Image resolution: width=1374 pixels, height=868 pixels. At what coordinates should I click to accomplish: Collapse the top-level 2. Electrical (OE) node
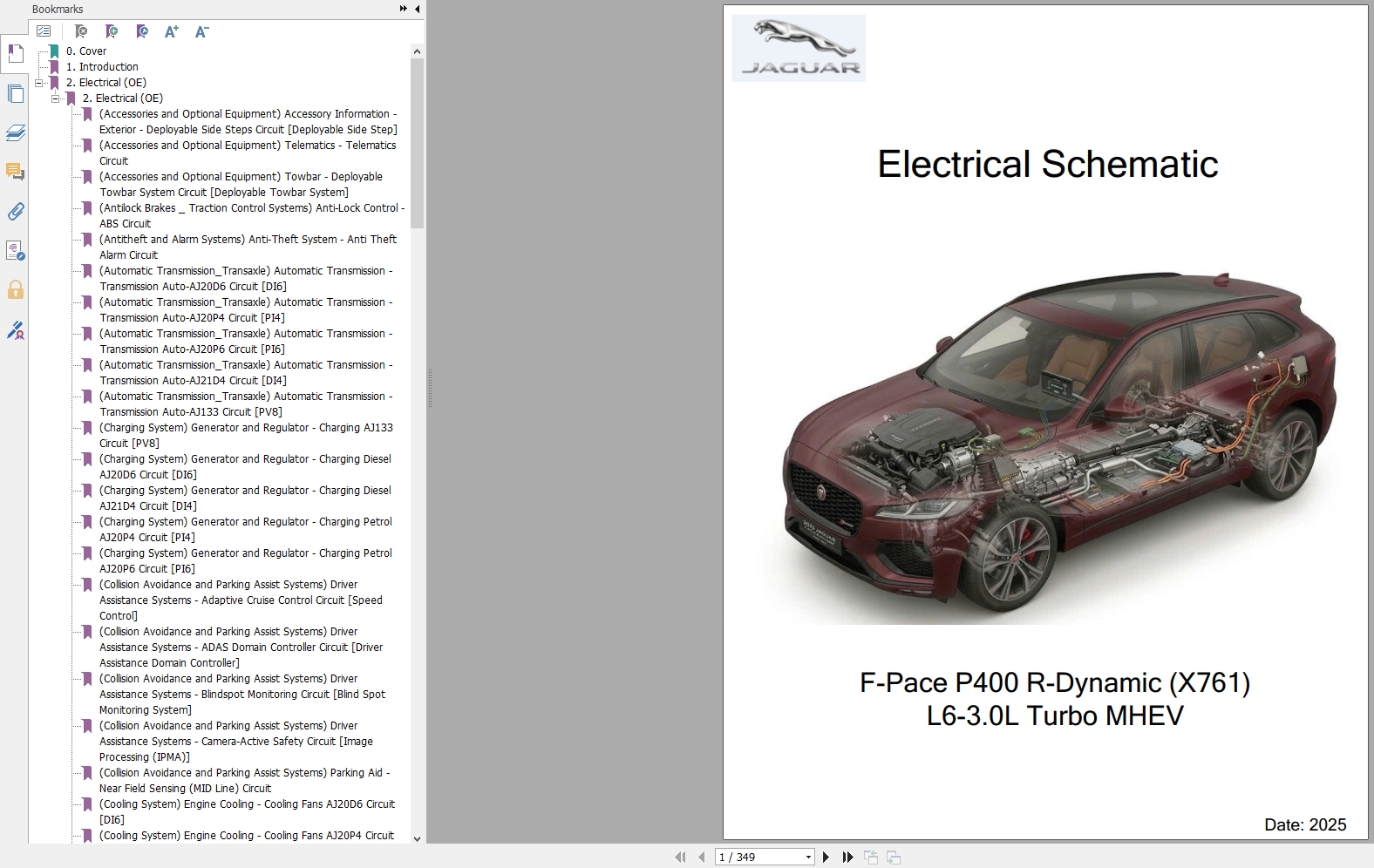[38, 83]
